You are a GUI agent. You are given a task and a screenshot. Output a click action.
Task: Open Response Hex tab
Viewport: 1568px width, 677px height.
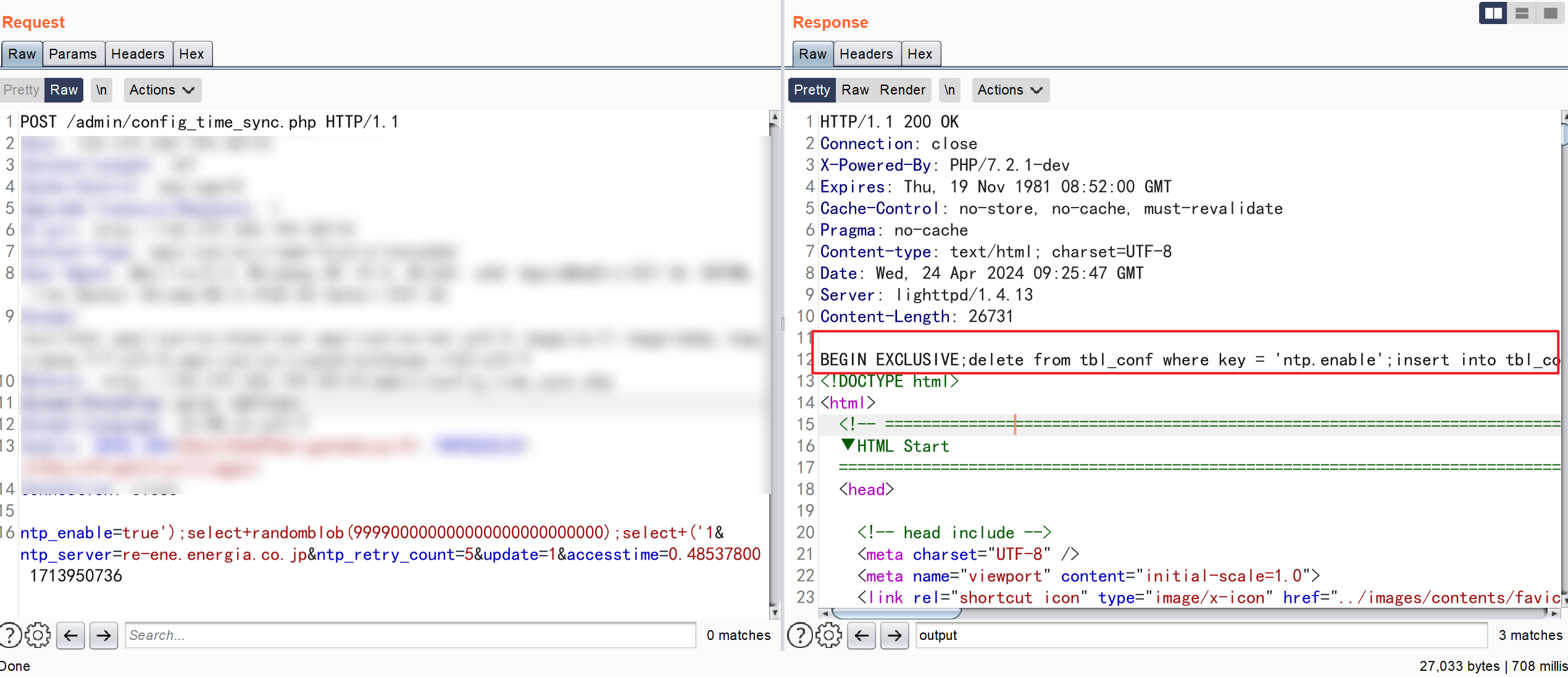[920, 54]
